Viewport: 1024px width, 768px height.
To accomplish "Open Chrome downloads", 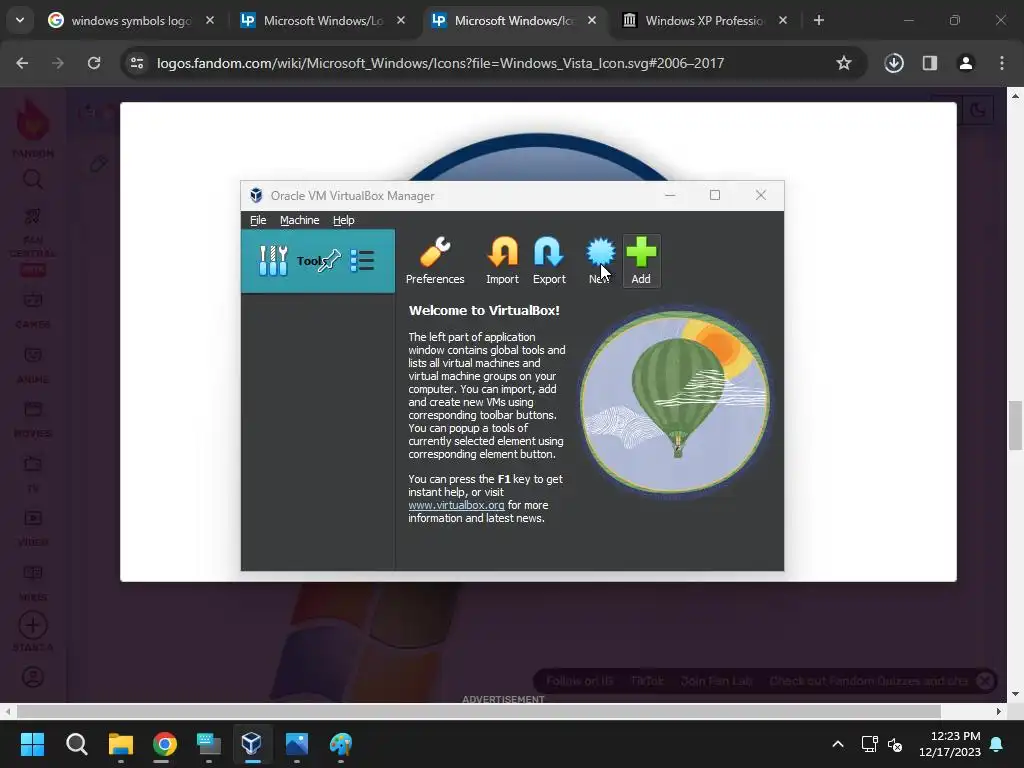I will [894, 63].
